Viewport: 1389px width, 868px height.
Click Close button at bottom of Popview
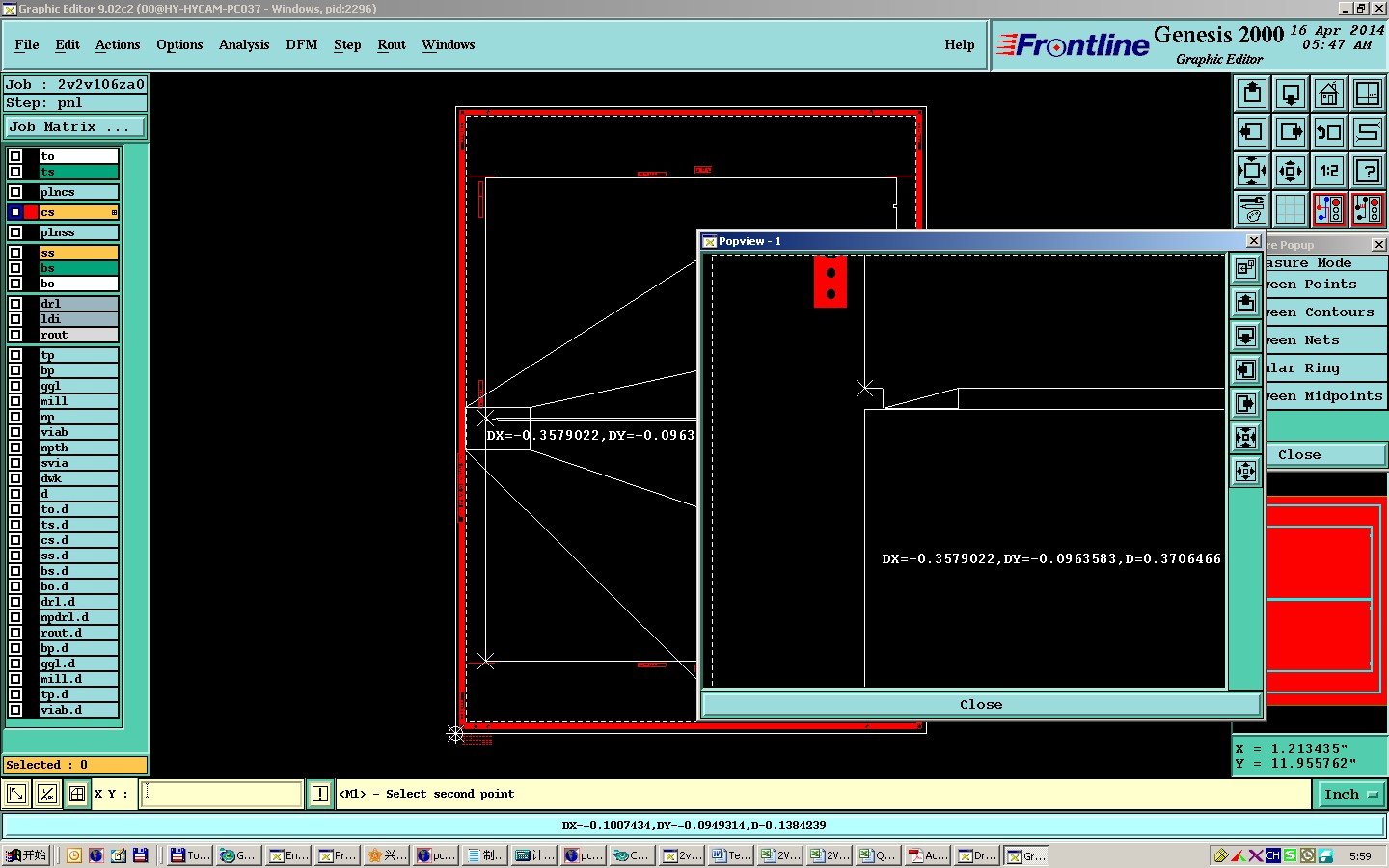point(981,705)
